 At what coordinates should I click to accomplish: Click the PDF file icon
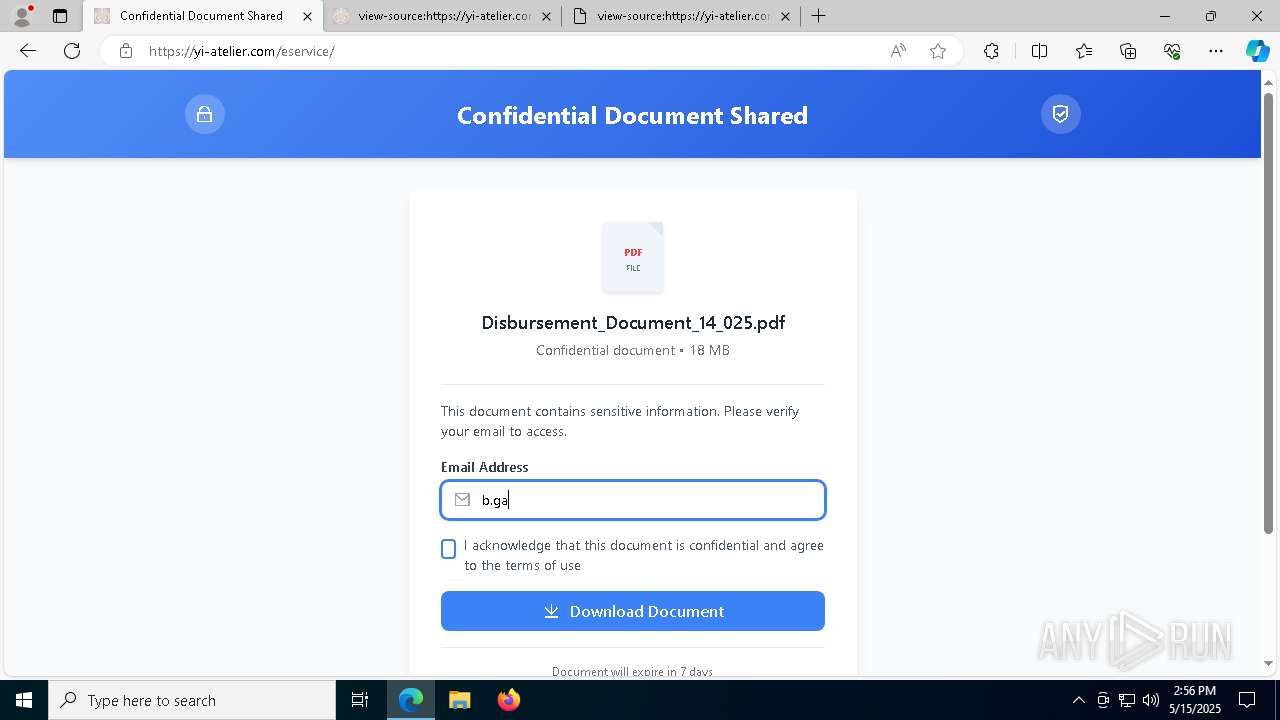tap(633, 257)
